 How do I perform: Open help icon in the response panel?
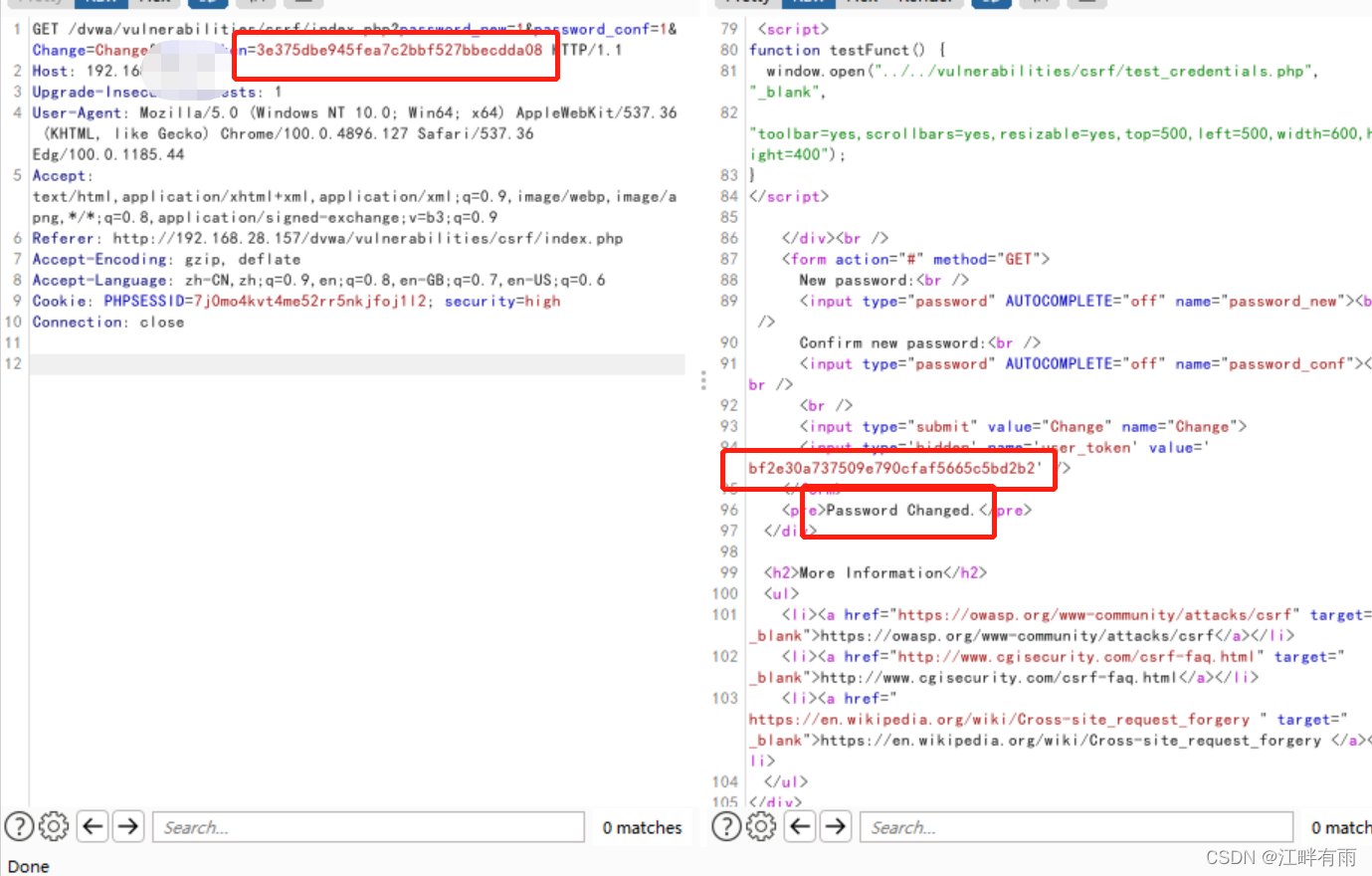click(726, 826)
